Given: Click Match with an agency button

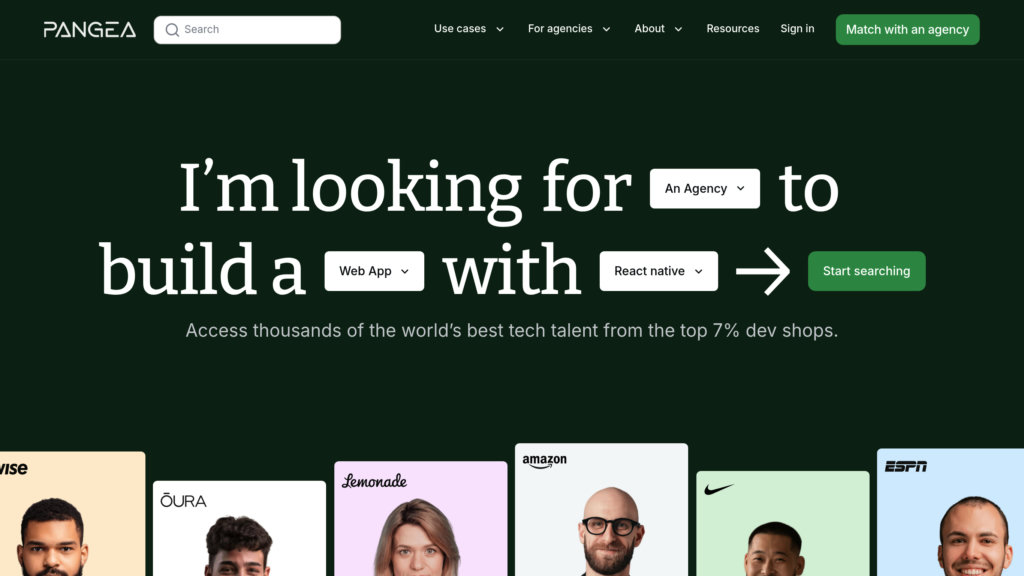Looking at the screenshot, I should (908, 29).
